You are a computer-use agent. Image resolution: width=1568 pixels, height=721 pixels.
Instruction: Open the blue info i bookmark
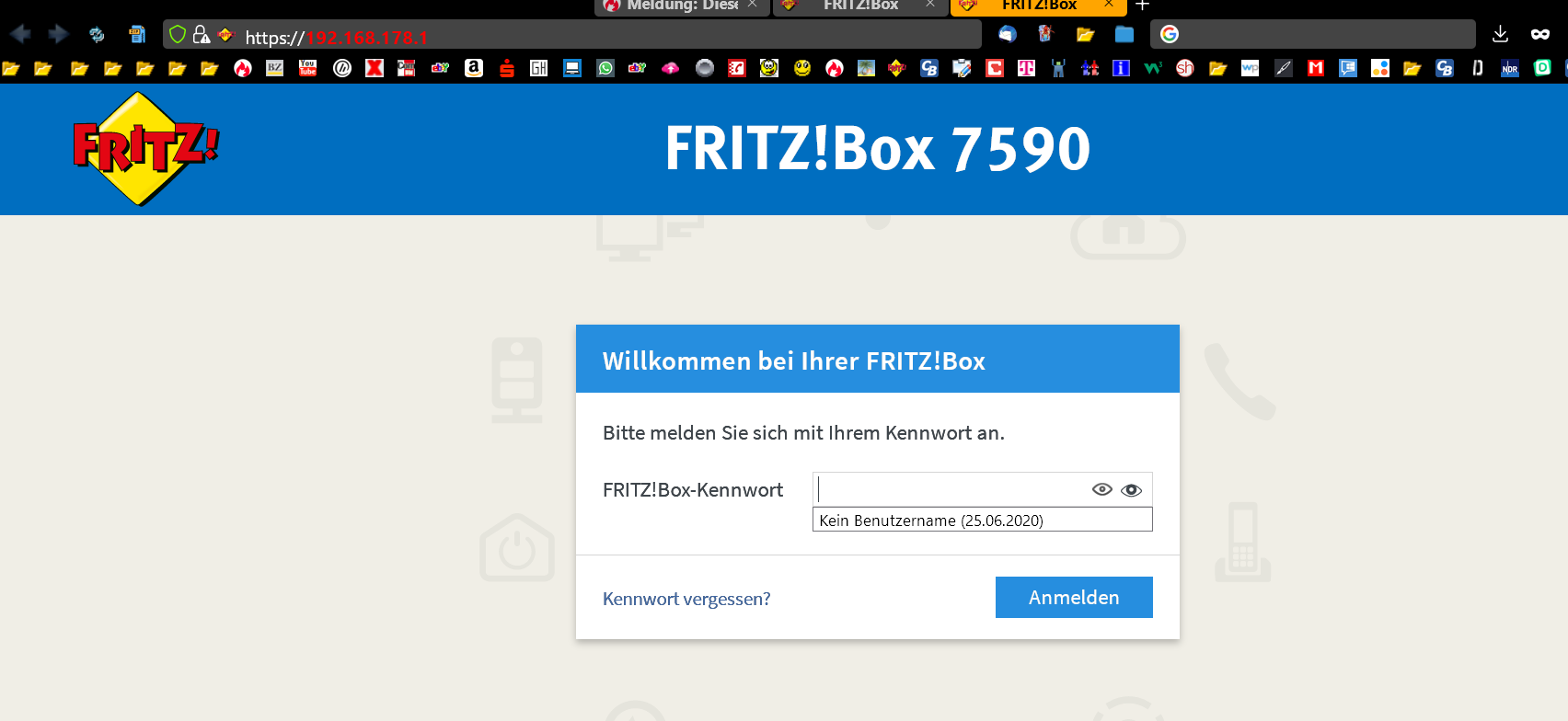coord(1121,68)
